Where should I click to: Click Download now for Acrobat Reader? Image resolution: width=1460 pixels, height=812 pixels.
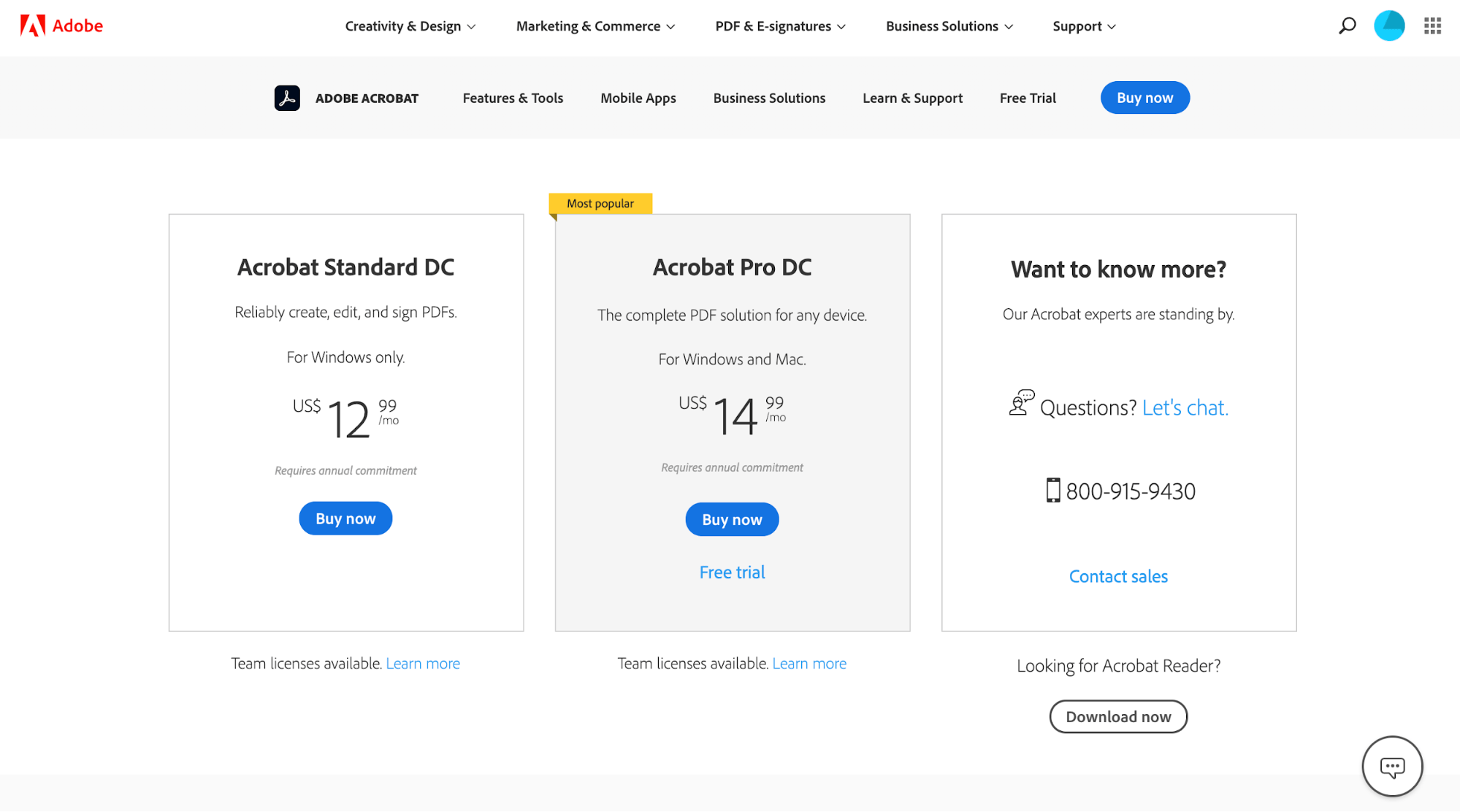1118,716
